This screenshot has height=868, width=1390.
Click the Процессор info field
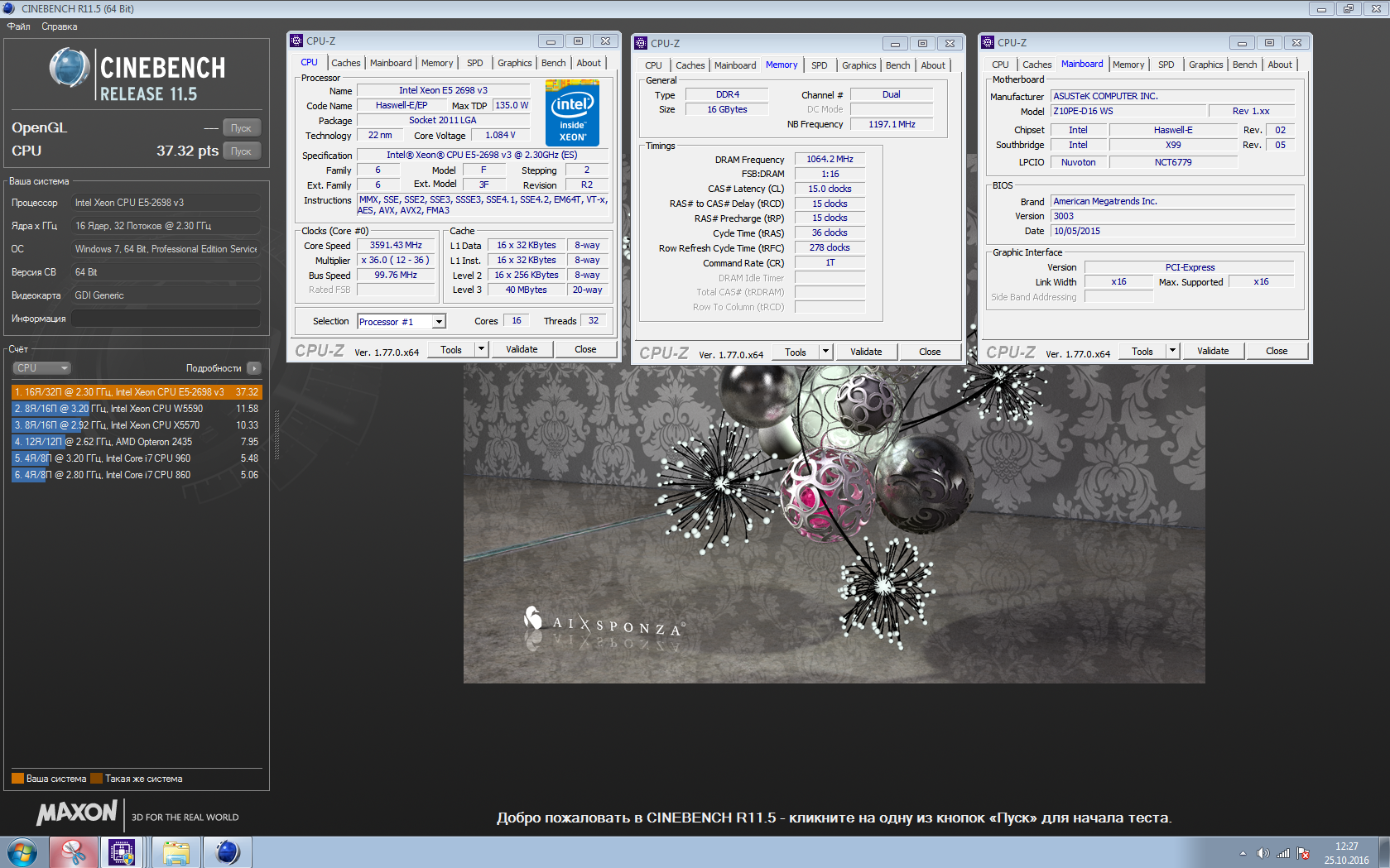[166, 203]
